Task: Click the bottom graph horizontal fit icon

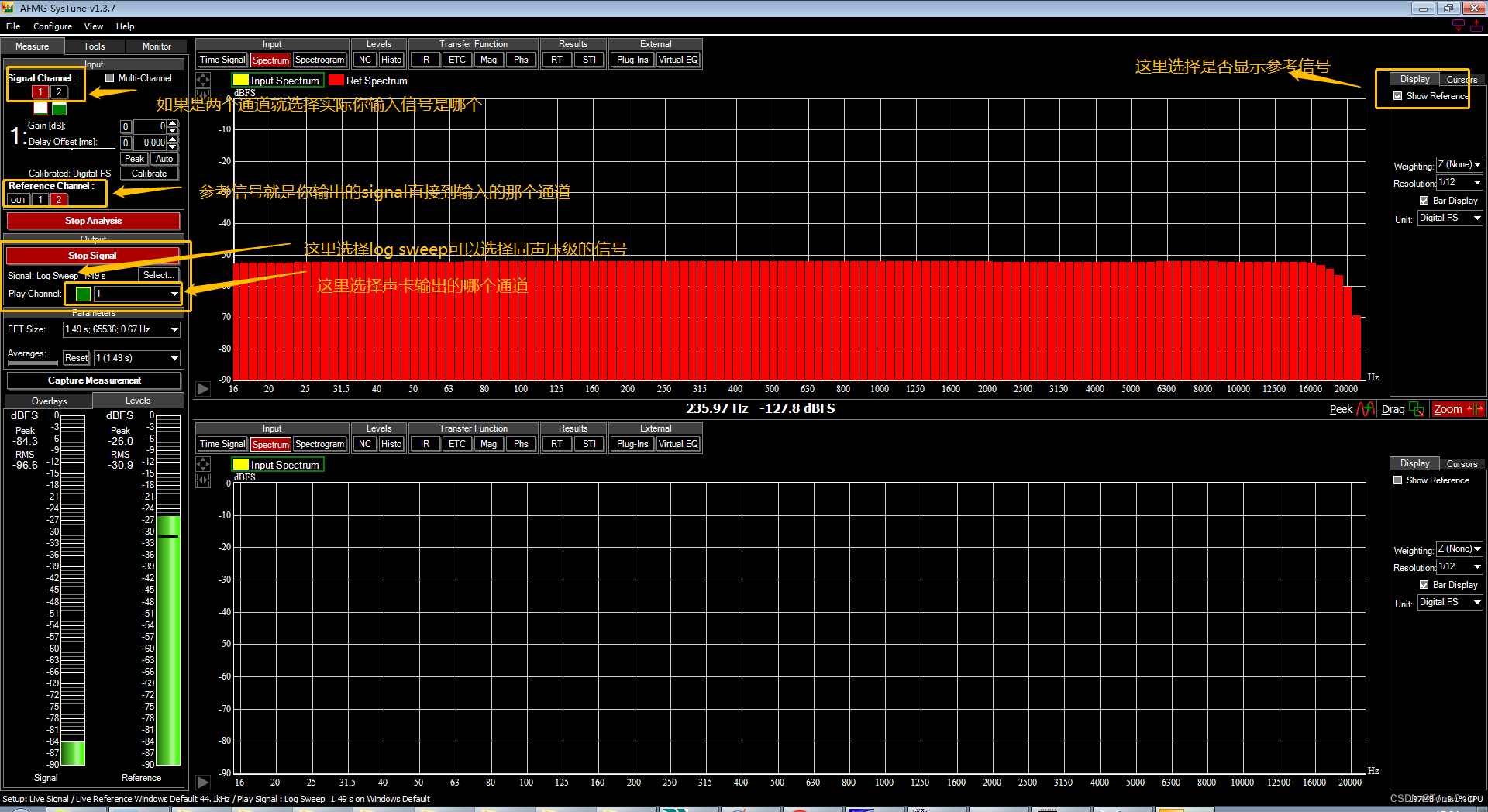Action: tap(203, 480)
